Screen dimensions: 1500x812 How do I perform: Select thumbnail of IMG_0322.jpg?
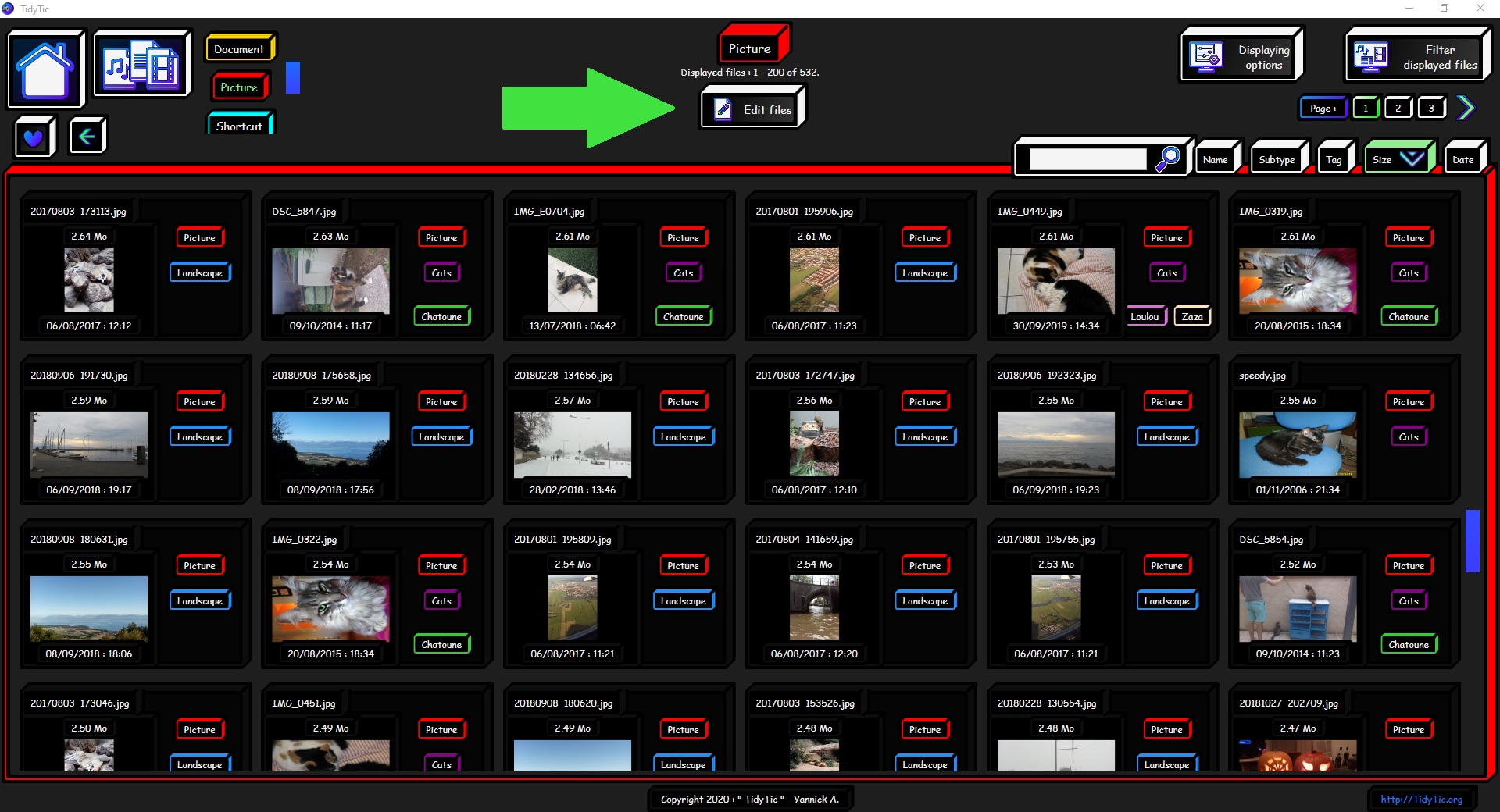330,608
